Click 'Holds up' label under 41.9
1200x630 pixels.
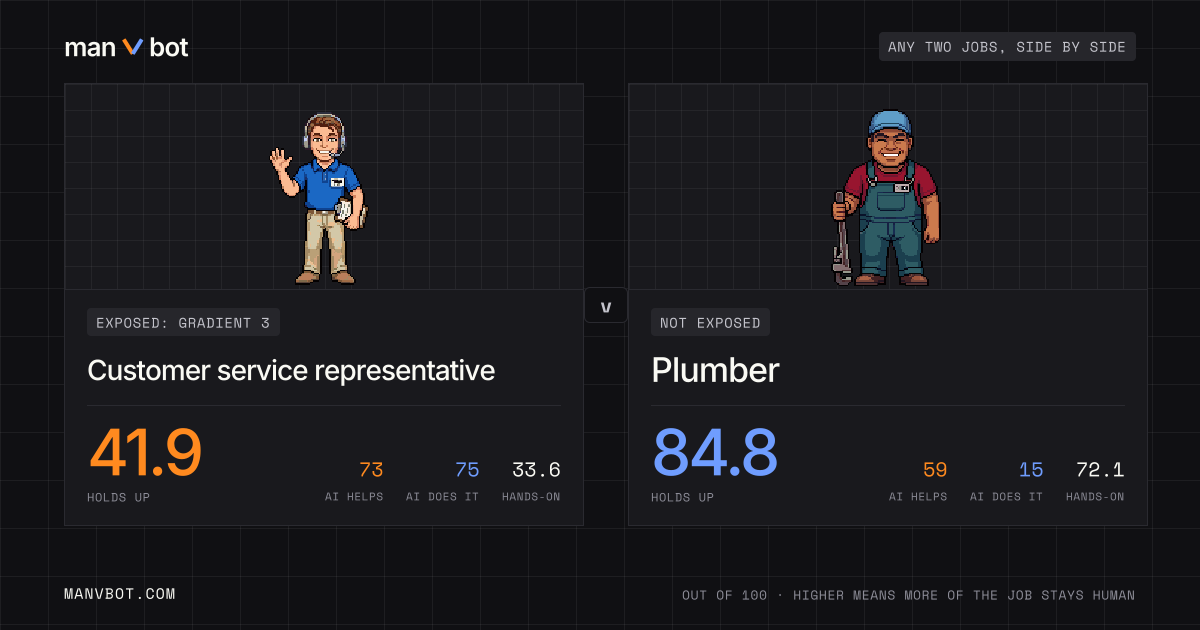click(x=119, y=497)
